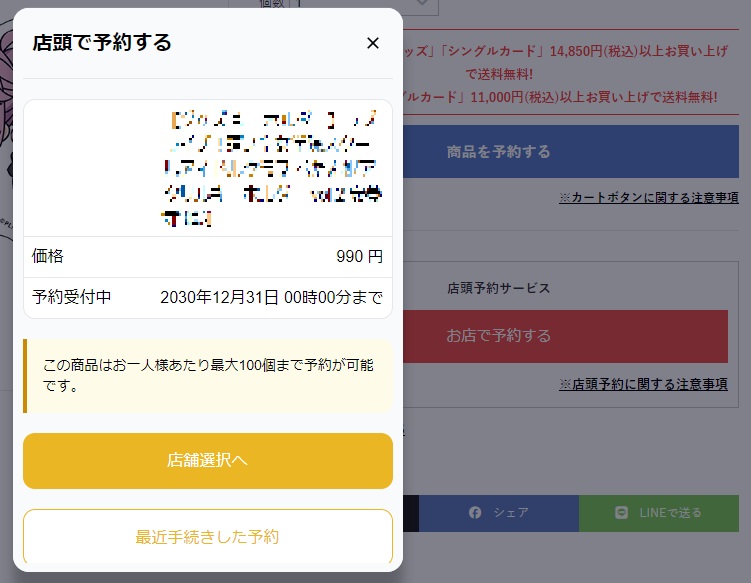Click the 店頭で予約する dialog title
751x583 pixels.
pos(102,43)
